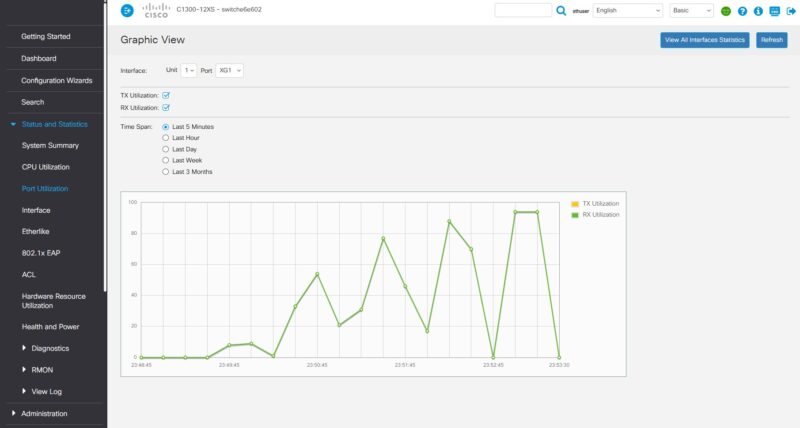The height and width of the screenshot is (428, 800).
Task: Click the RX Utilization legend swatch
Action: pyautogui.click(x=575, y=215)
